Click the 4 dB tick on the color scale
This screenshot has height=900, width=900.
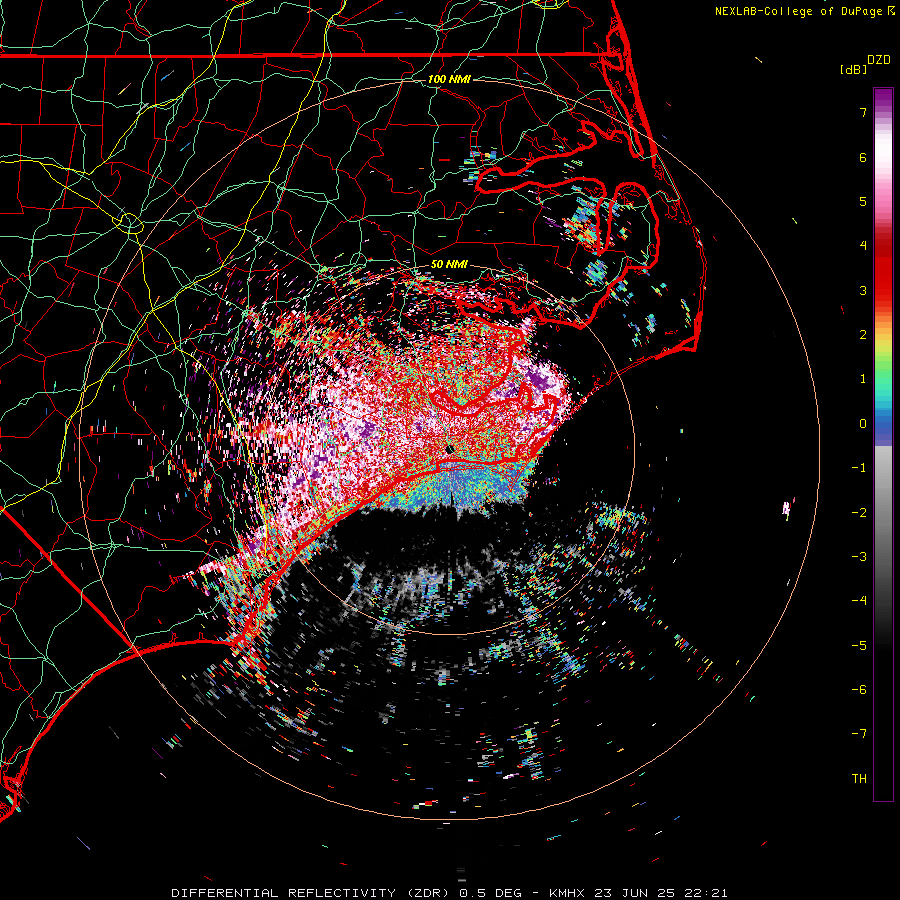pyautogui.click(x=863, y=246)
